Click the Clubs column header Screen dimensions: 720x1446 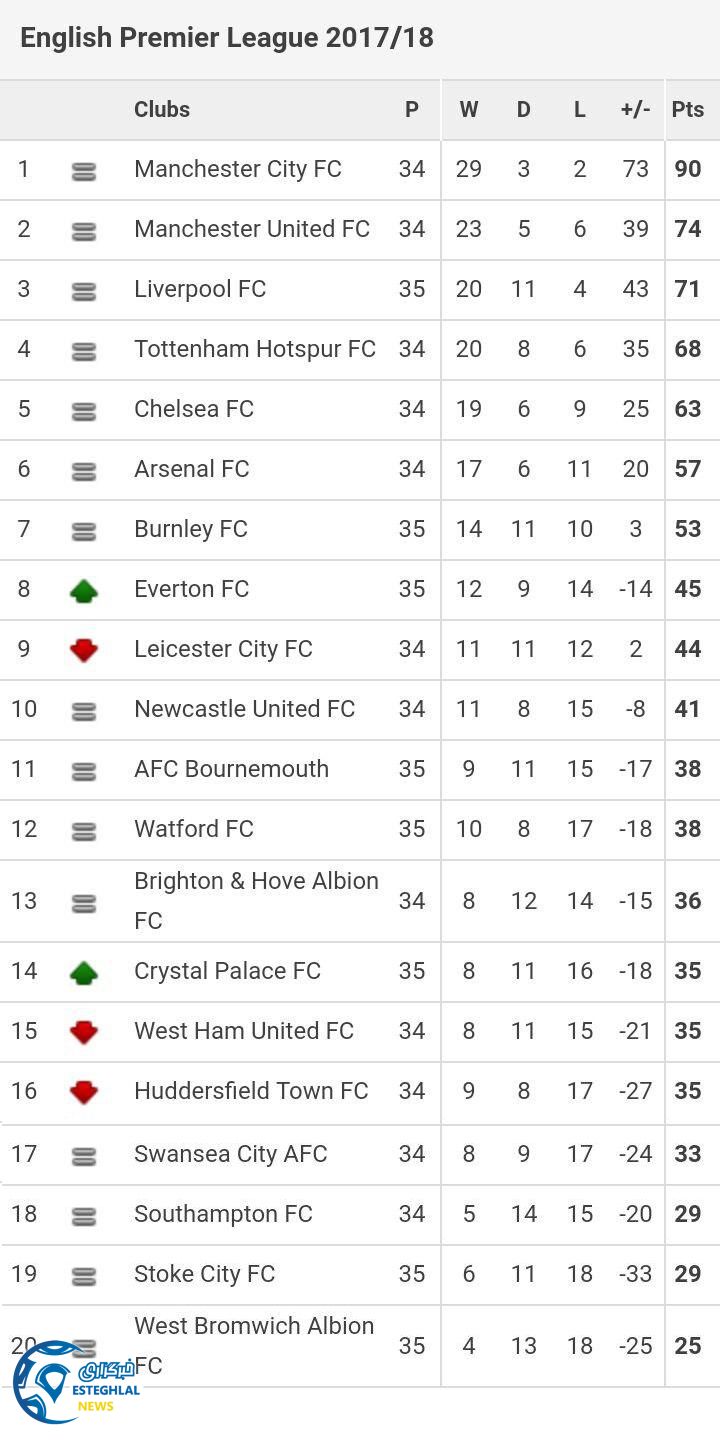pyautogui.click(x=162, y=110)
